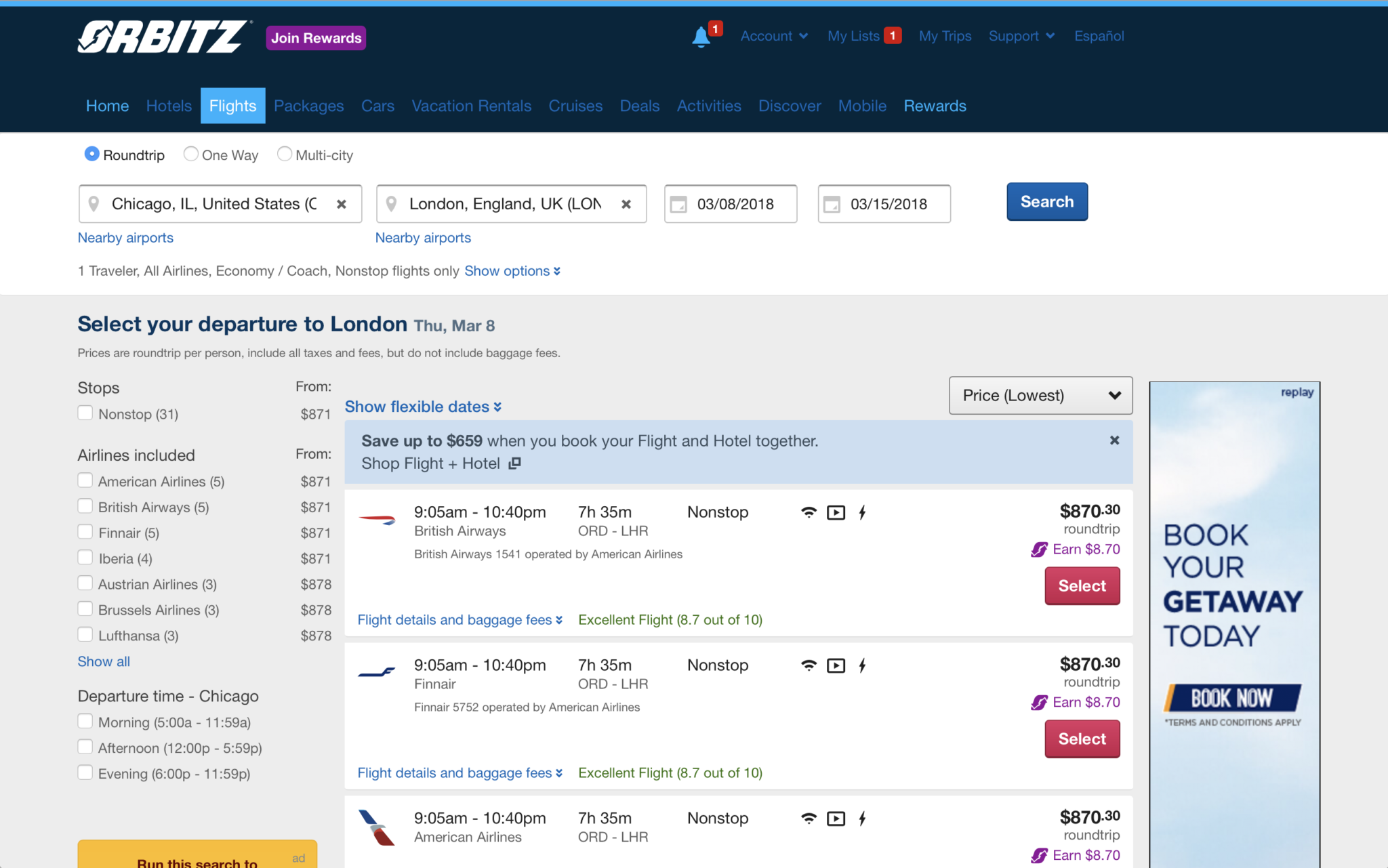Click the American Airlines Wi-Fi icon

pos(809,819)
